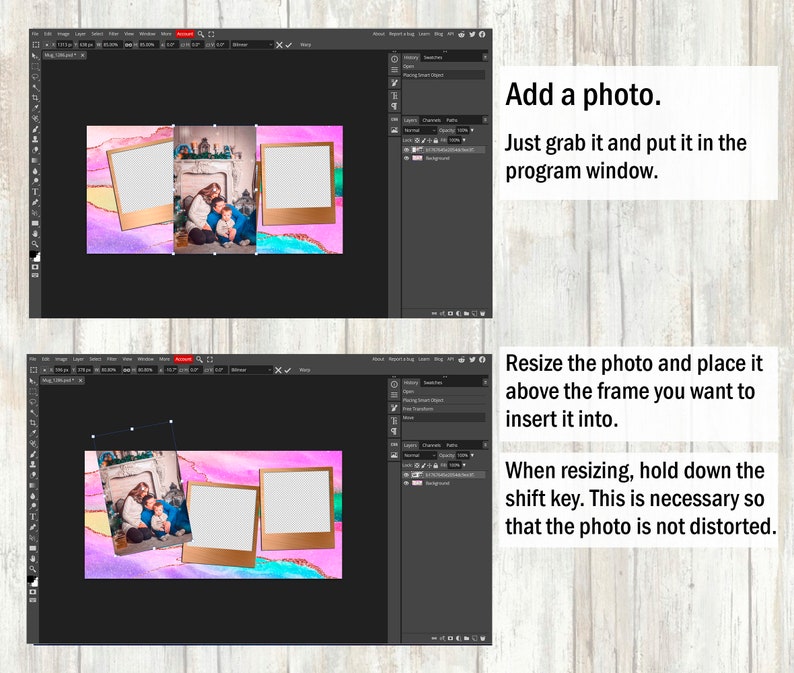The width and height of the screenshot is (794, 673).
Task: Toggle lock all padlock in bottom screenshot
Action: click(435, 465)
